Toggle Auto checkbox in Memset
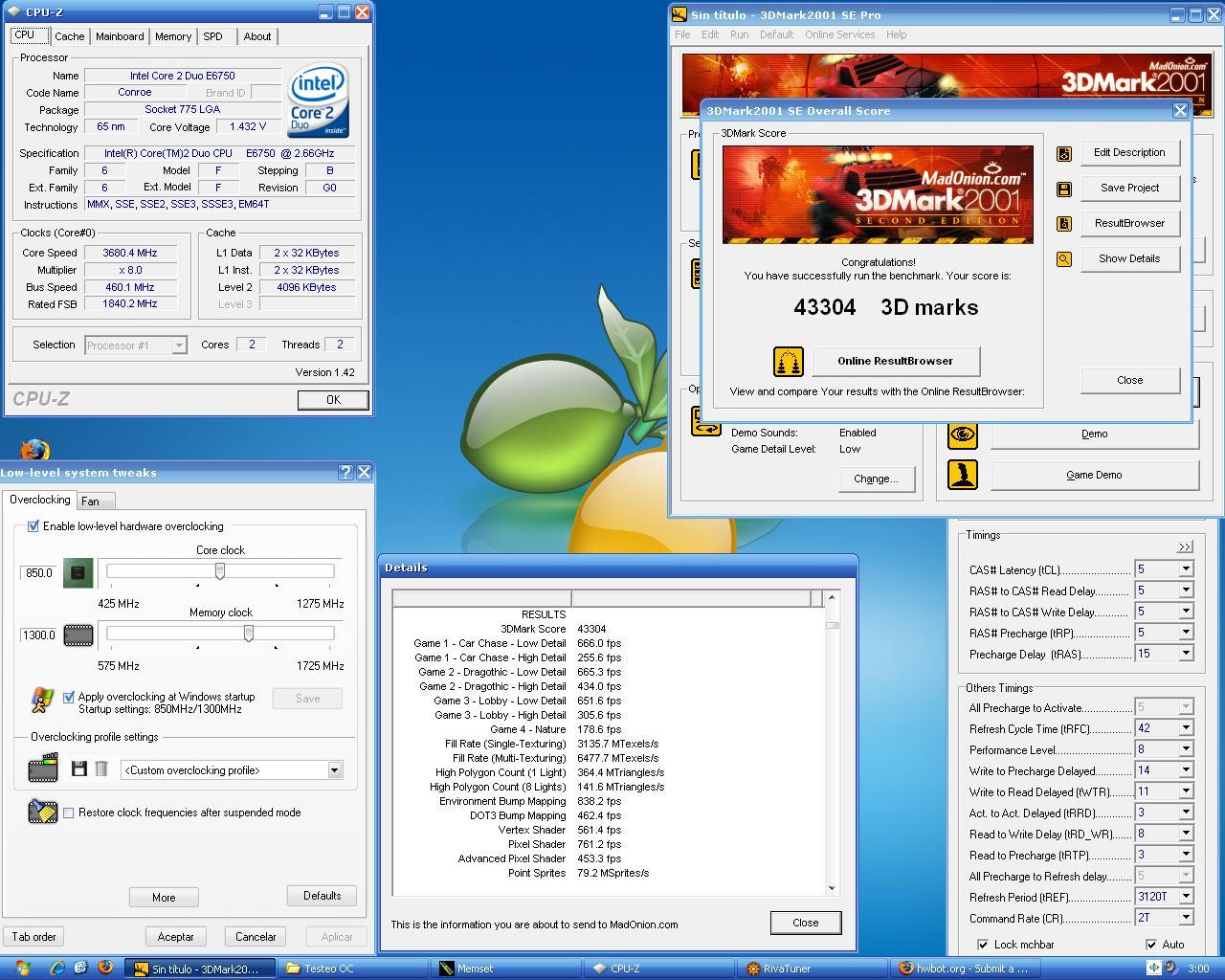 click(1151, 945)
